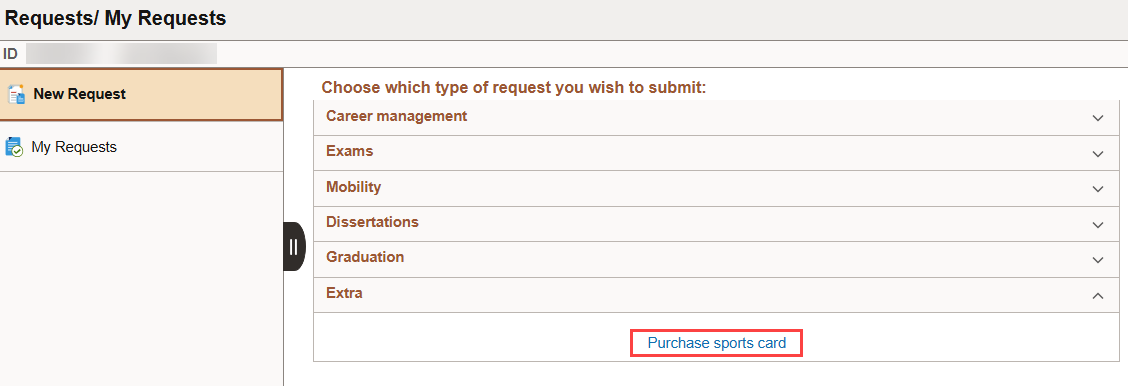Open the Dissertations chevron arrow
The height and width of the screenshot is (386, 1128).
(x=1097, y=225)
